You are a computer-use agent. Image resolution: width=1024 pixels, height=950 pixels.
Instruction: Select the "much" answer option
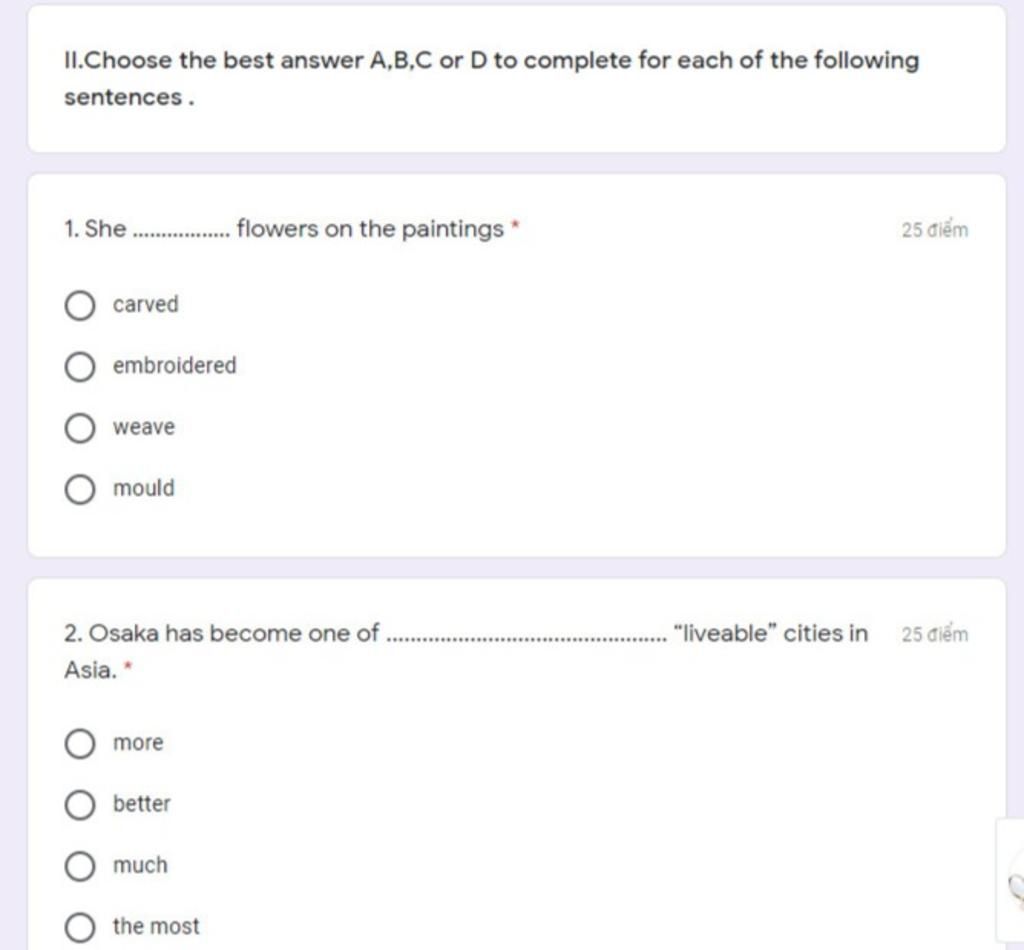coord(80,866)
